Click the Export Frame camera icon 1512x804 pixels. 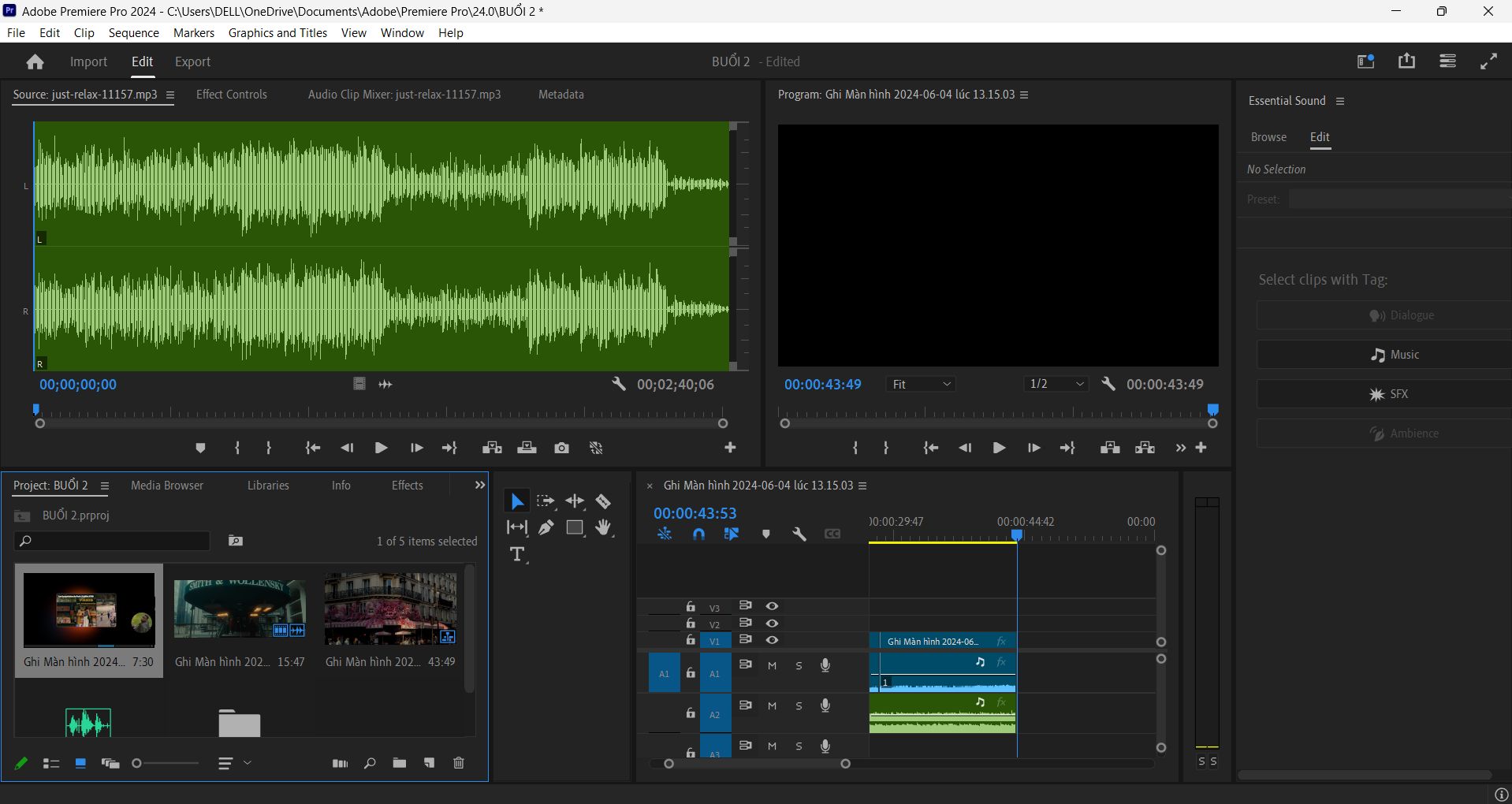[561, 448]
